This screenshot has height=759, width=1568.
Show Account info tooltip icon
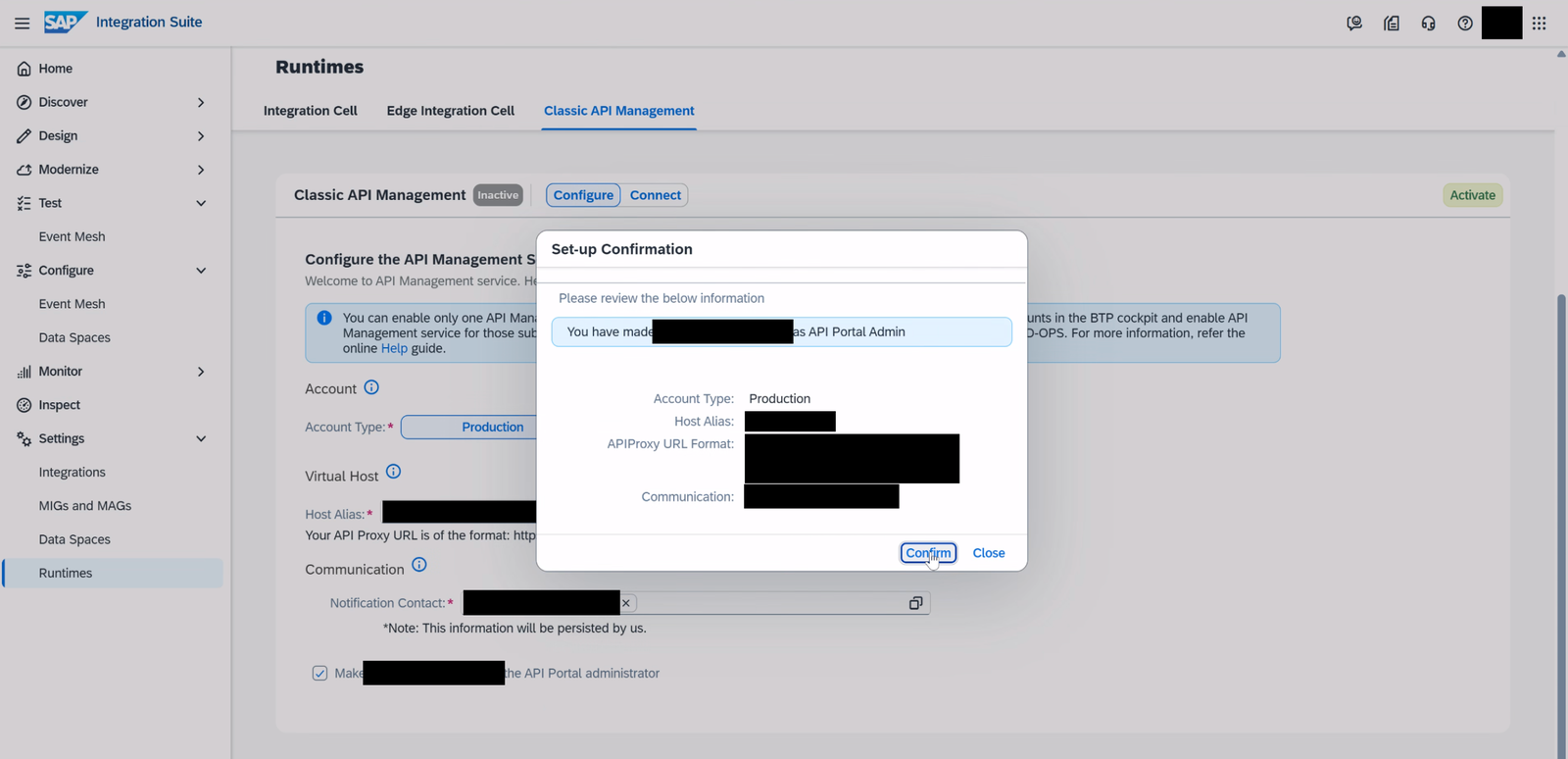[371, 387]
